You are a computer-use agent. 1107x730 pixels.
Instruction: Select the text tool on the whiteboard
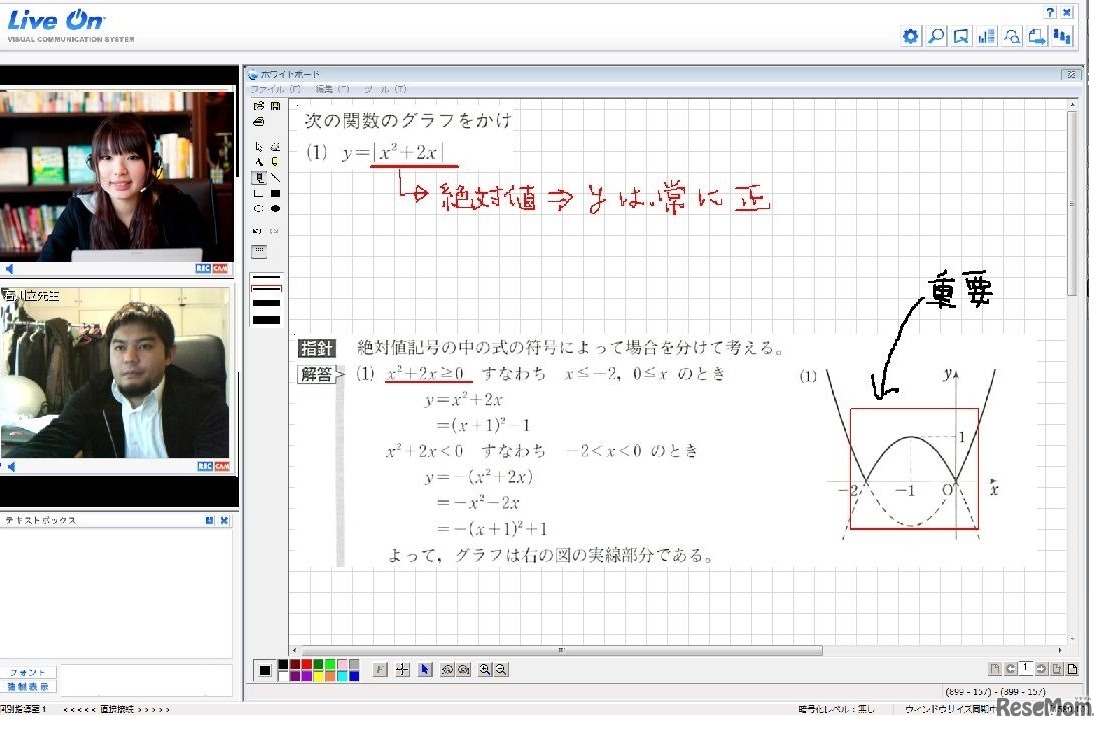(x=258, y=162)
